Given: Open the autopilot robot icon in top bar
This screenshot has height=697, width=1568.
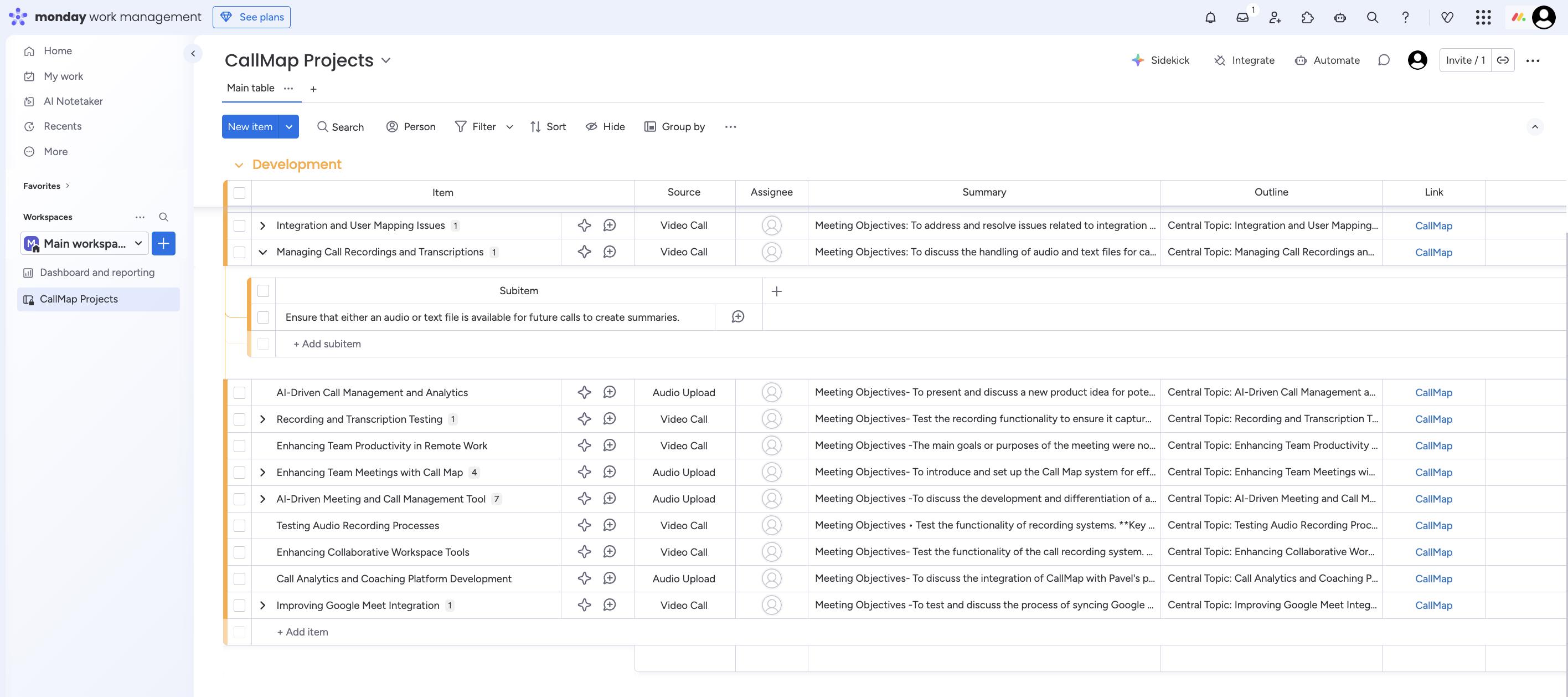Looking at the screenshot, I should pyautogui.click(x=1340, y=17).
